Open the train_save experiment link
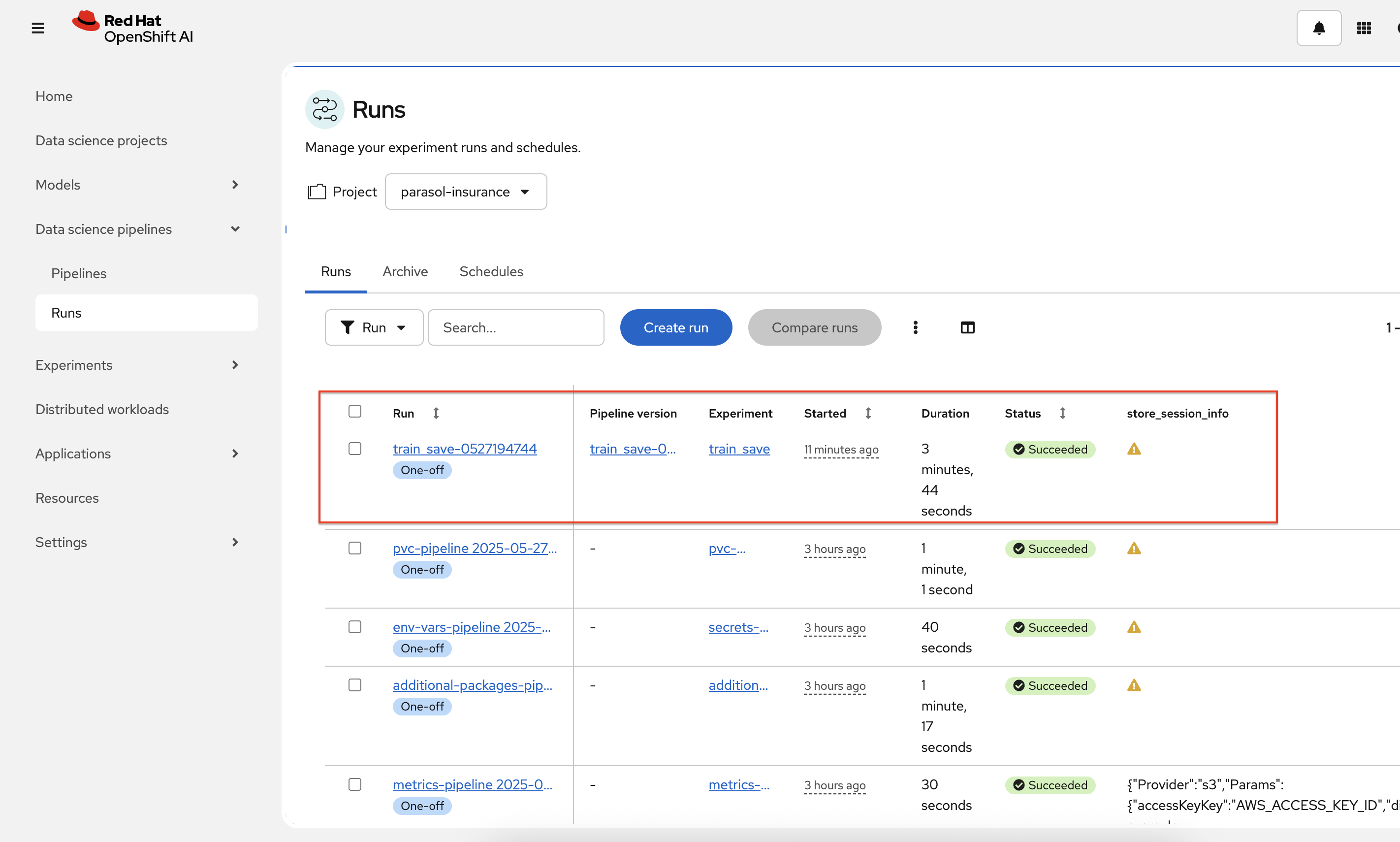Image resolution: width=1400 pixels, height=842 pixels. point(739,449)
